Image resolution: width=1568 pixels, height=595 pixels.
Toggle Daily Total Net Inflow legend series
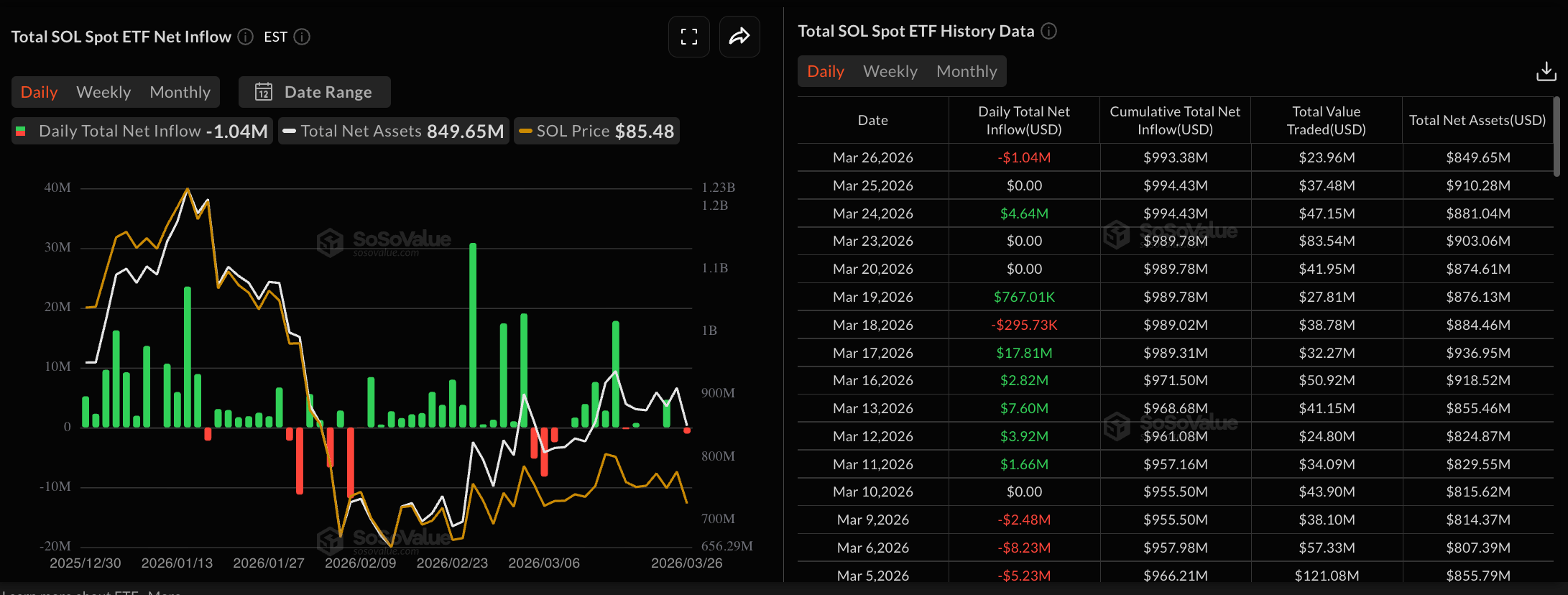142,131
